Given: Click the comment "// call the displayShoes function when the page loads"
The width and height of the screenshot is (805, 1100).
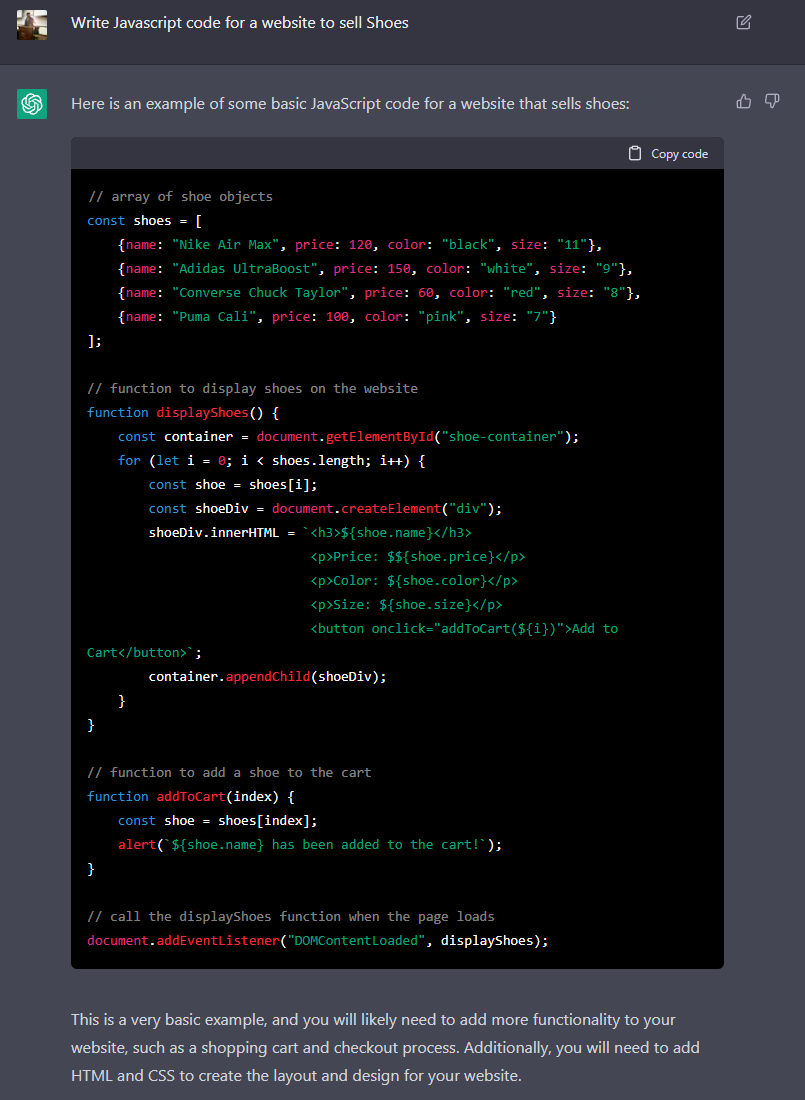Looking at the screenshot, I should [x=291, y=916].
